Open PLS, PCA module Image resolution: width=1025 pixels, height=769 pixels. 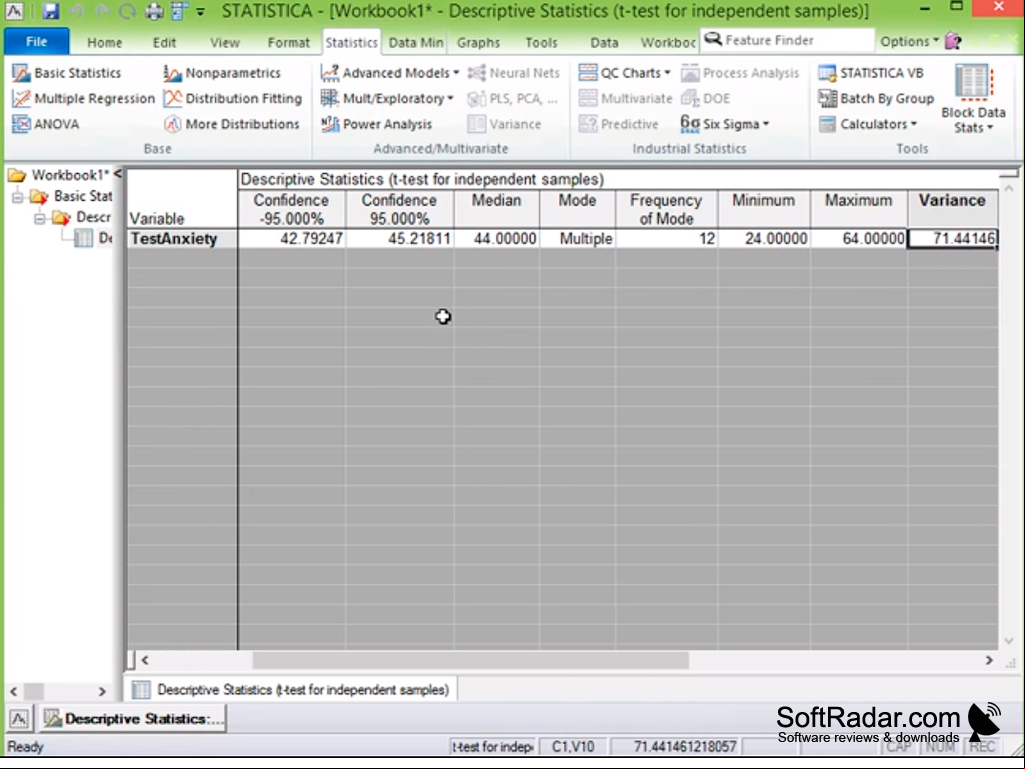(x=512, y=98)
